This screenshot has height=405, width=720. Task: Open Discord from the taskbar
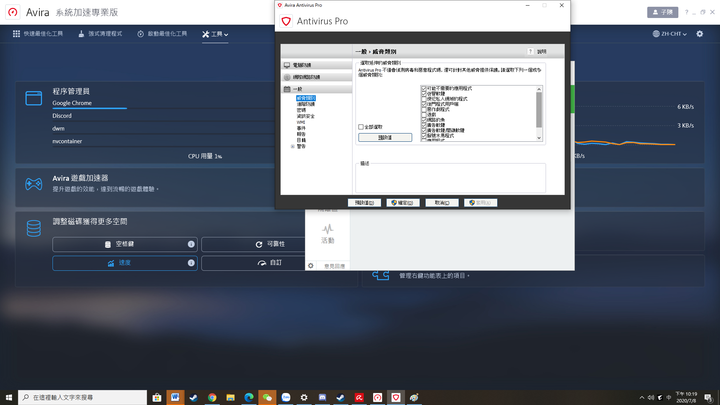pyautogui.click(x=322, y=397)
